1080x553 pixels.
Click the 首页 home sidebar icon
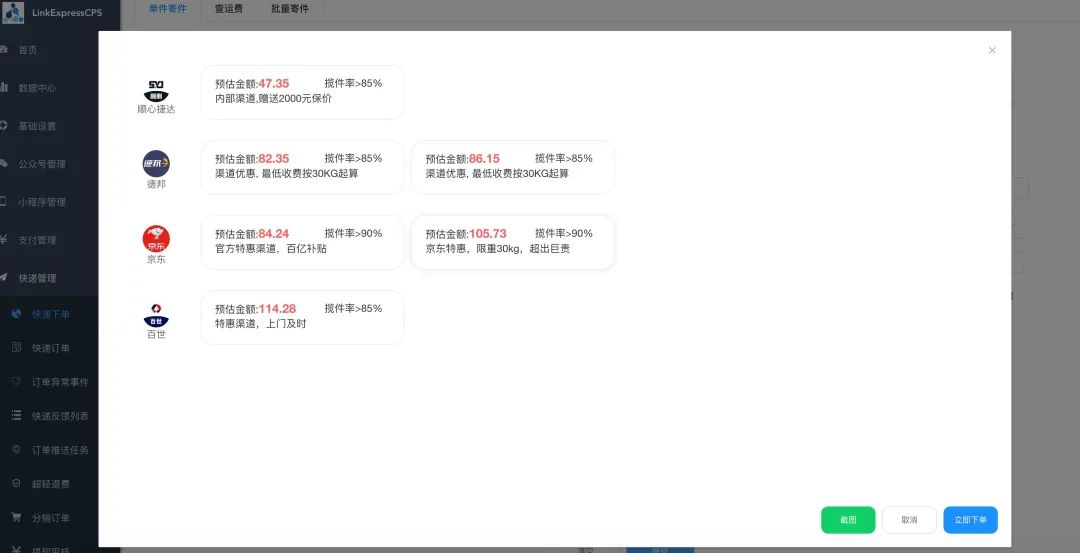pos(3,50)
